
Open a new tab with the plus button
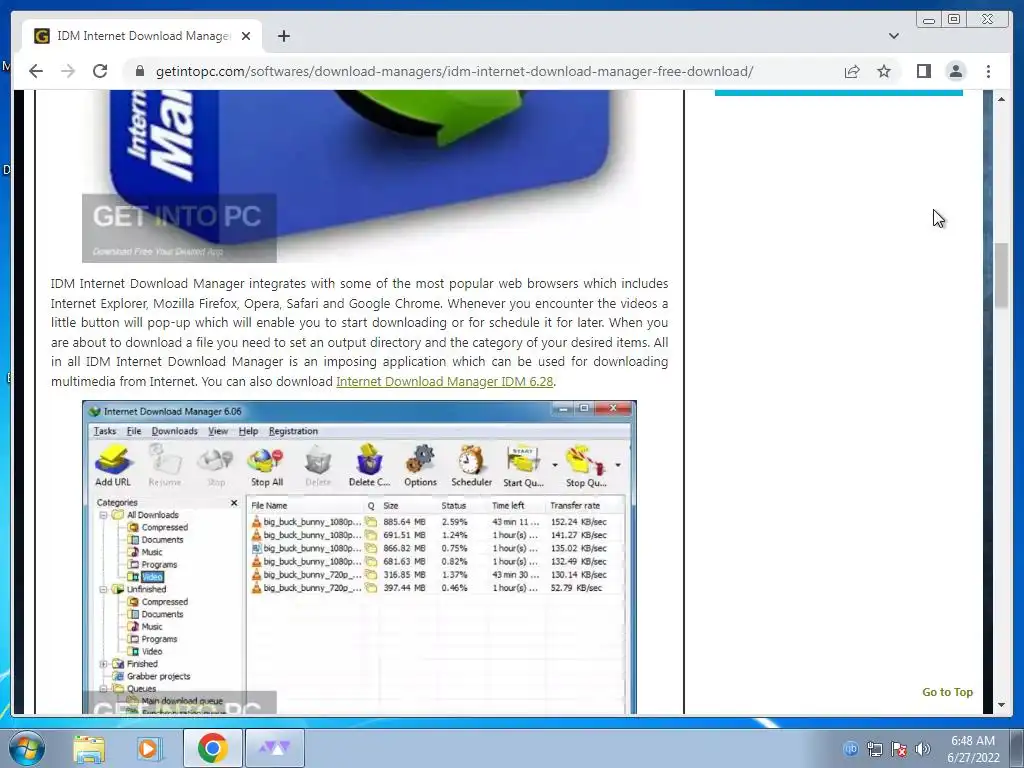[x=283, y=36]
